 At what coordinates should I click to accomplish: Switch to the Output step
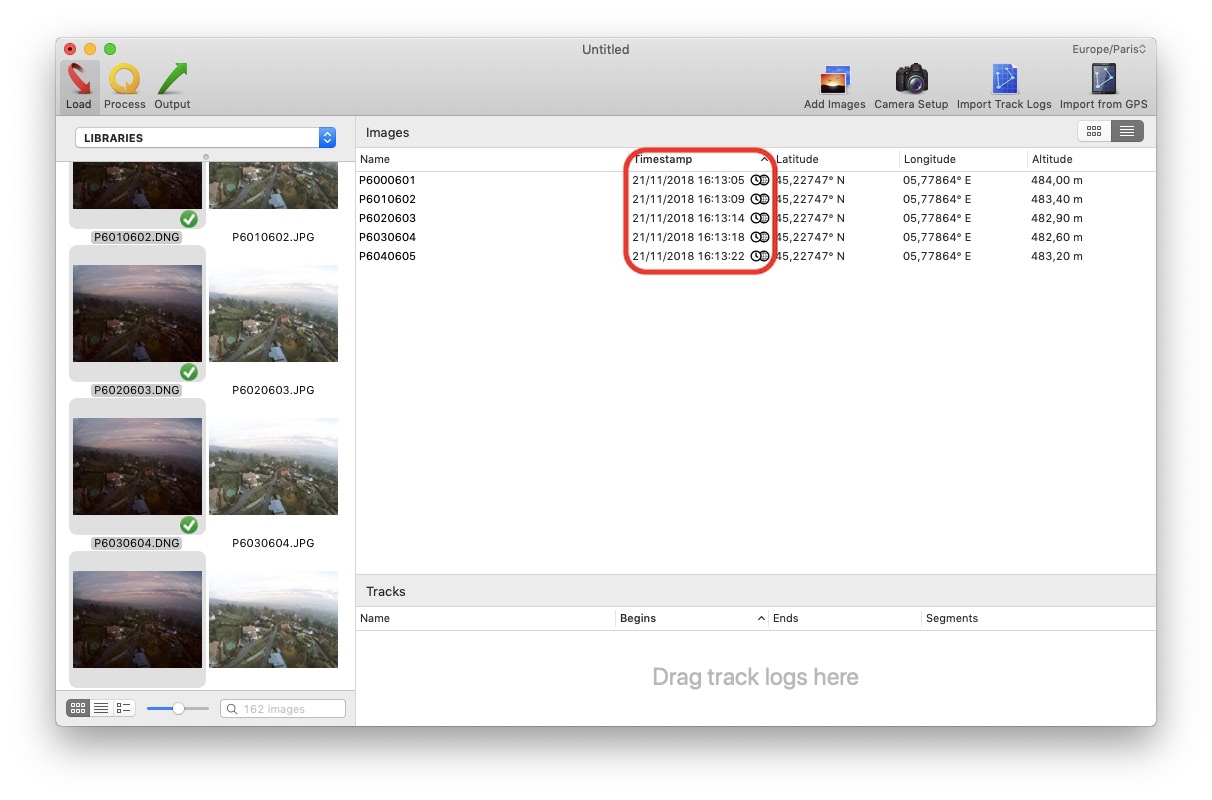171,85
